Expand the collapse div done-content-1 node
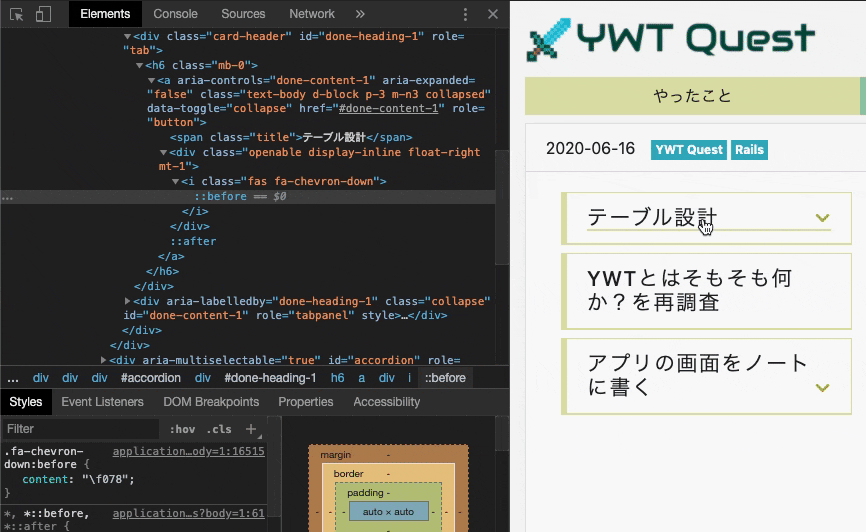 point(127,301)
